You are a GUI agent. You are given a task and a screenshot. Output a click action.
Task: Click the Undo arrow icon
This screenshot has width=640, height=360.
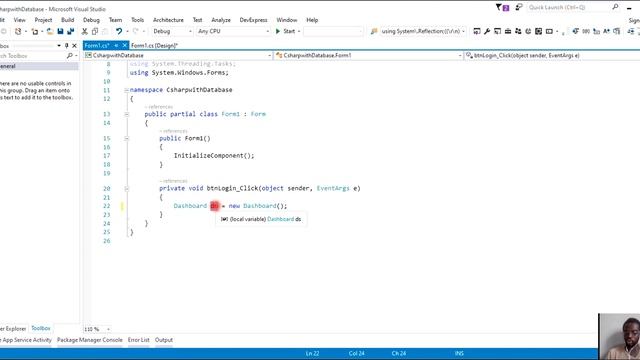click(x=119, y=31)
